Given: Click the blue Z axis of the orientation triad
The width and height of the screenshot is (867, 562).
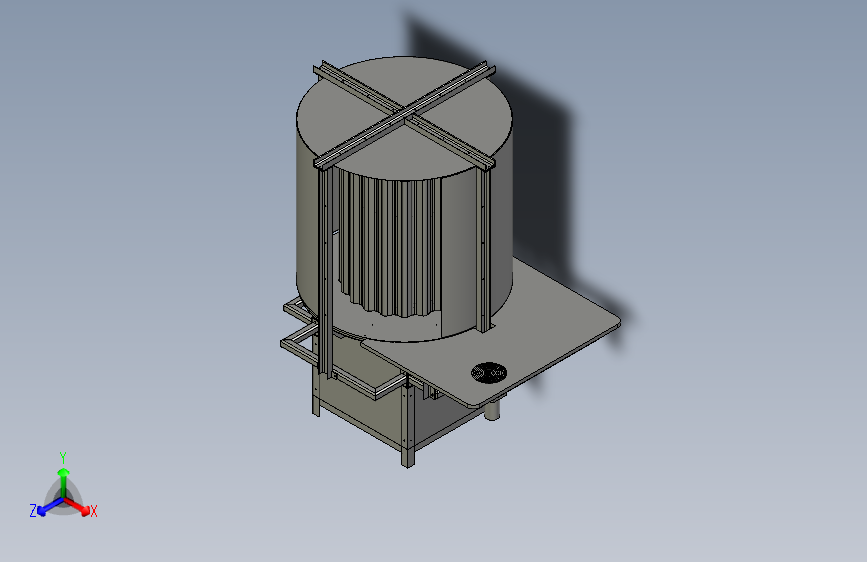Looking at the screenshot, I should click(x=50, y=507).
